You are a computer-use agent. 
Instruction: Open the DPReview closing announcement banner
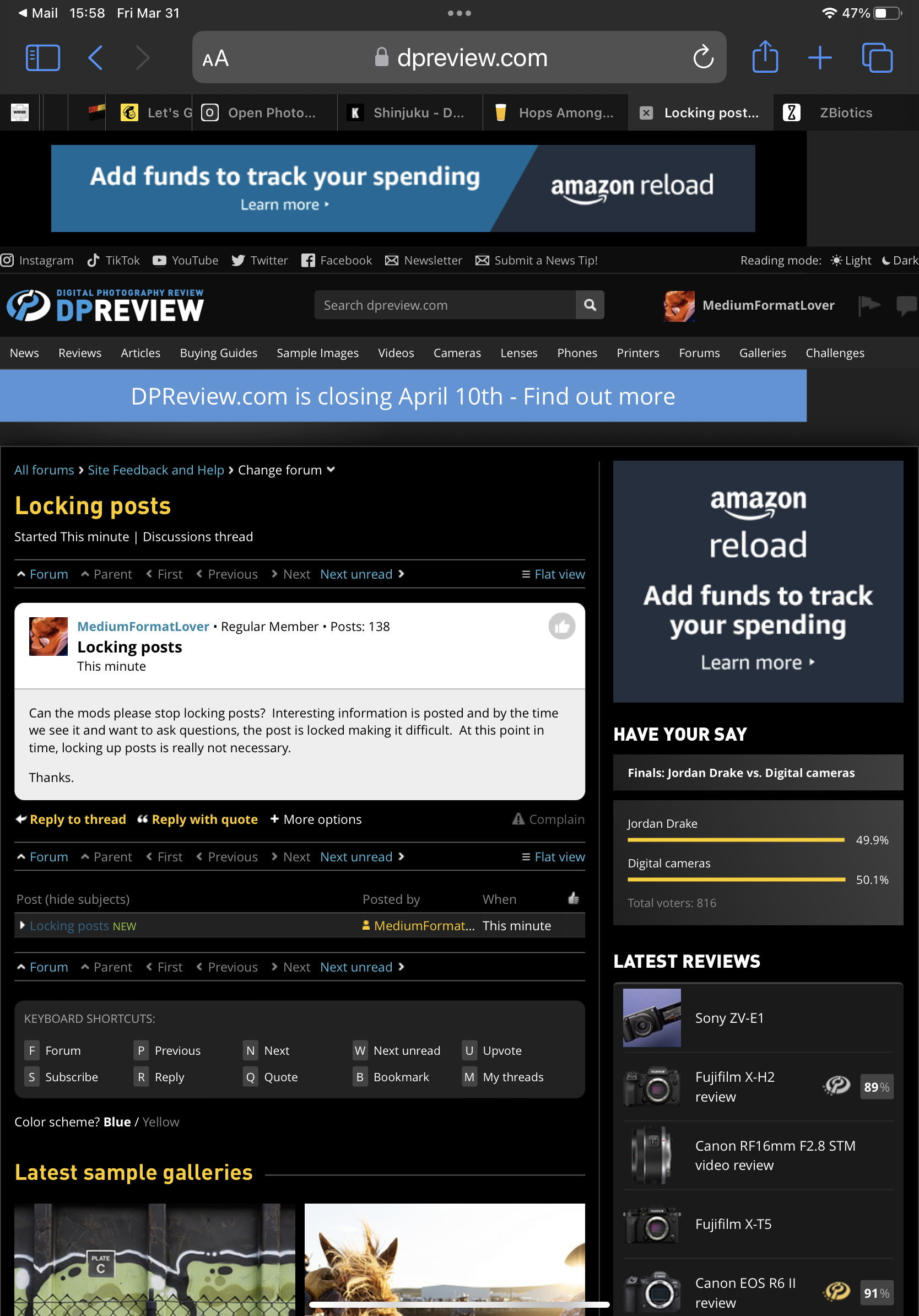coord(403,397)
